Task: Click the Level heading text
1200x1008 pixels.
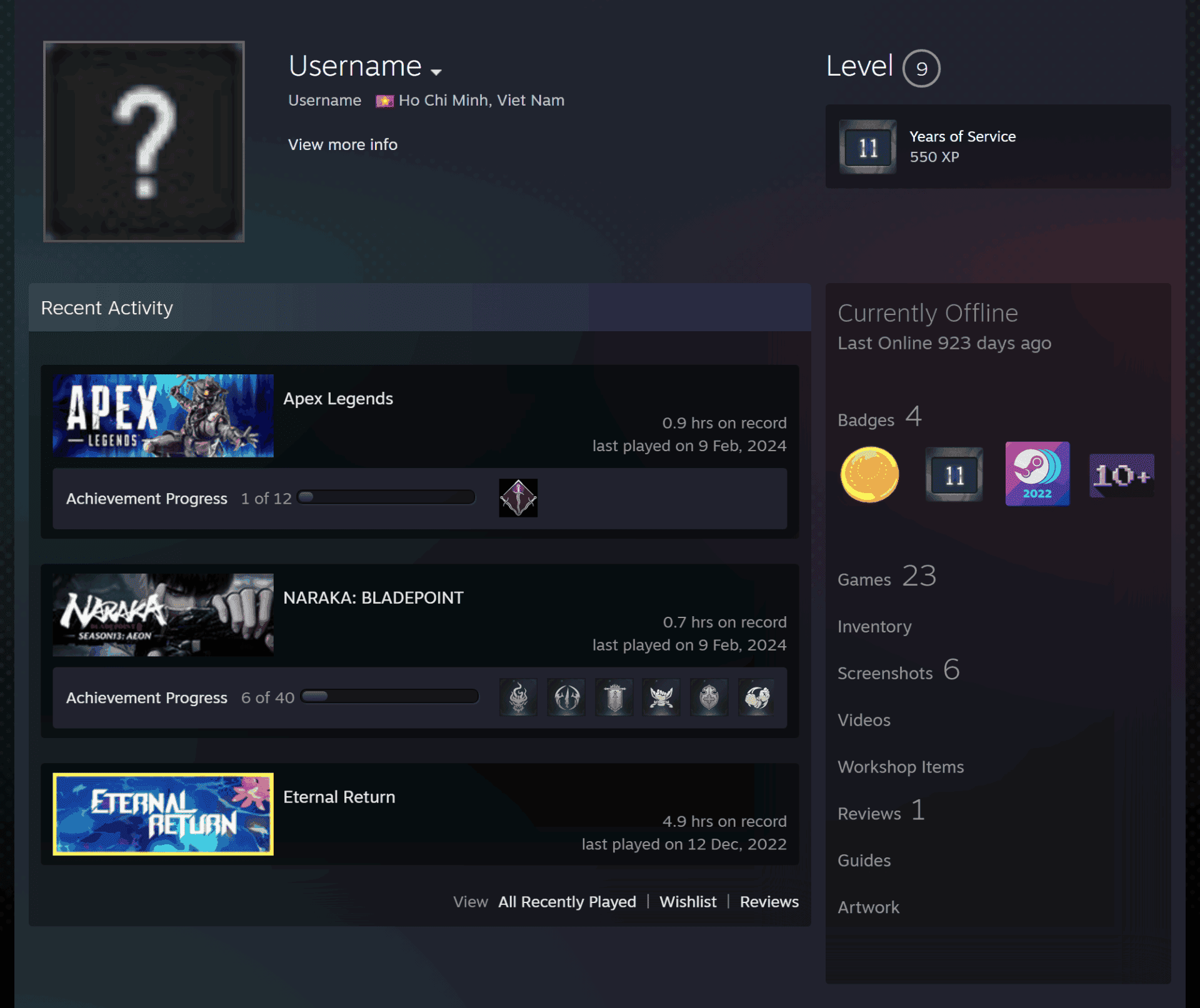Action: click(x=859, y=66)
